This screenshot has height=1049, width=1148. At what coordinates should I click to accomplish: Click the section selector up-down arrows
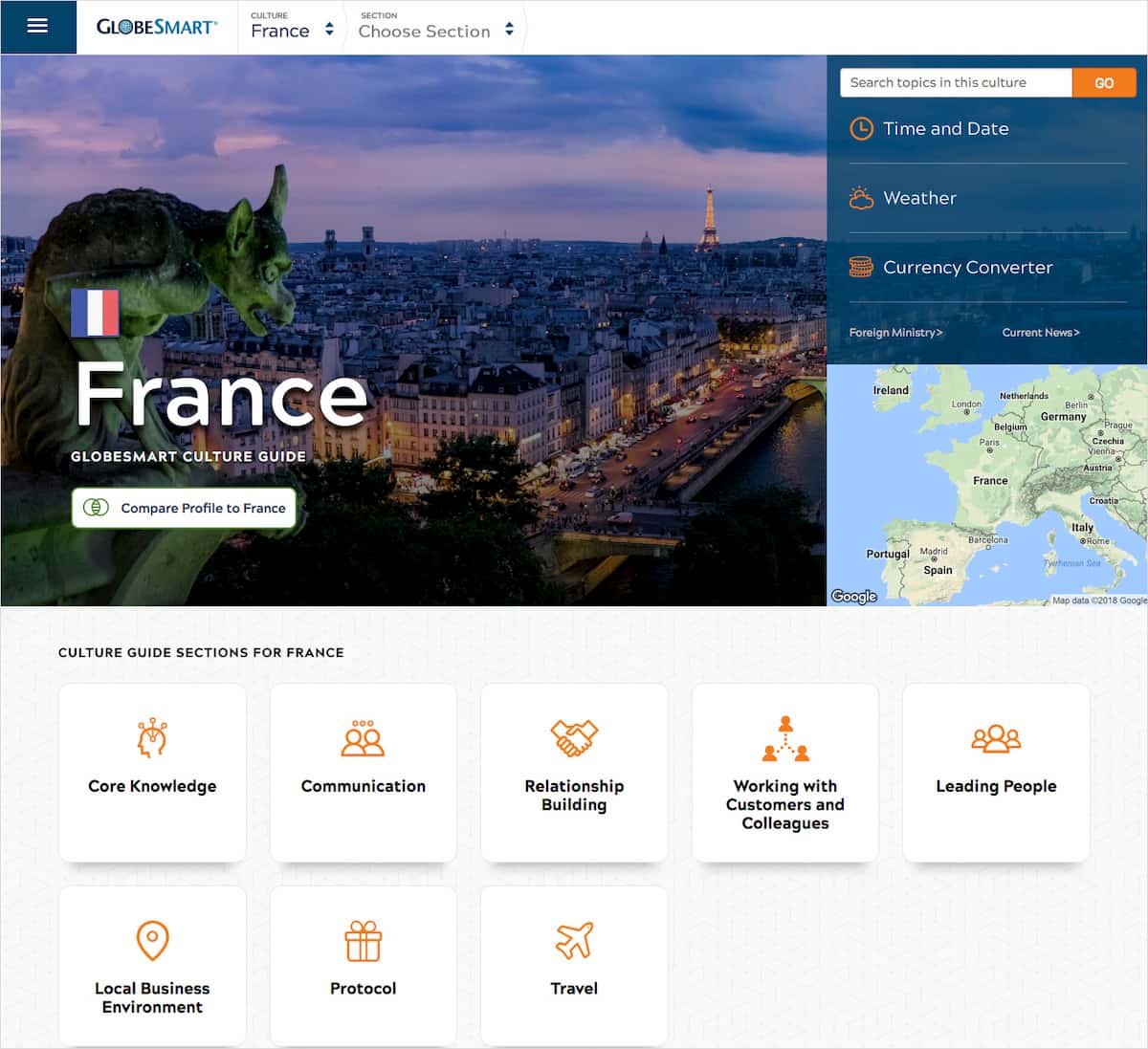point(509,30)
